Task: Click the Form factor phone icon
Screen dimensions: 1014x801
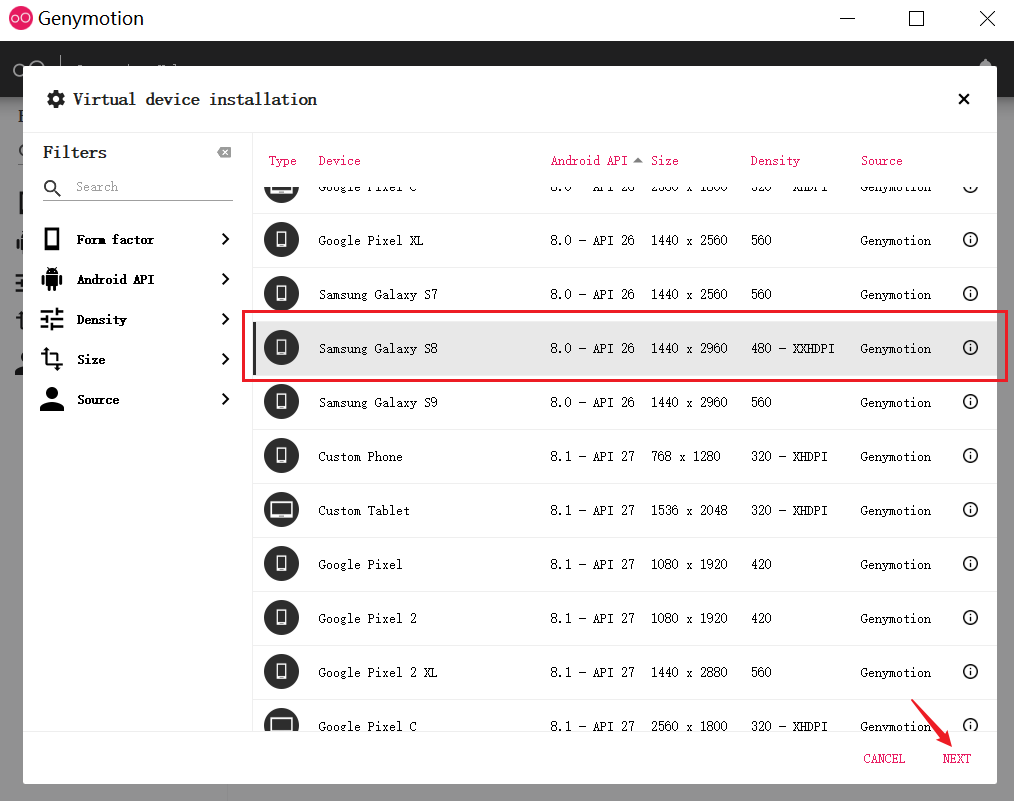Action: click(52, 239)
